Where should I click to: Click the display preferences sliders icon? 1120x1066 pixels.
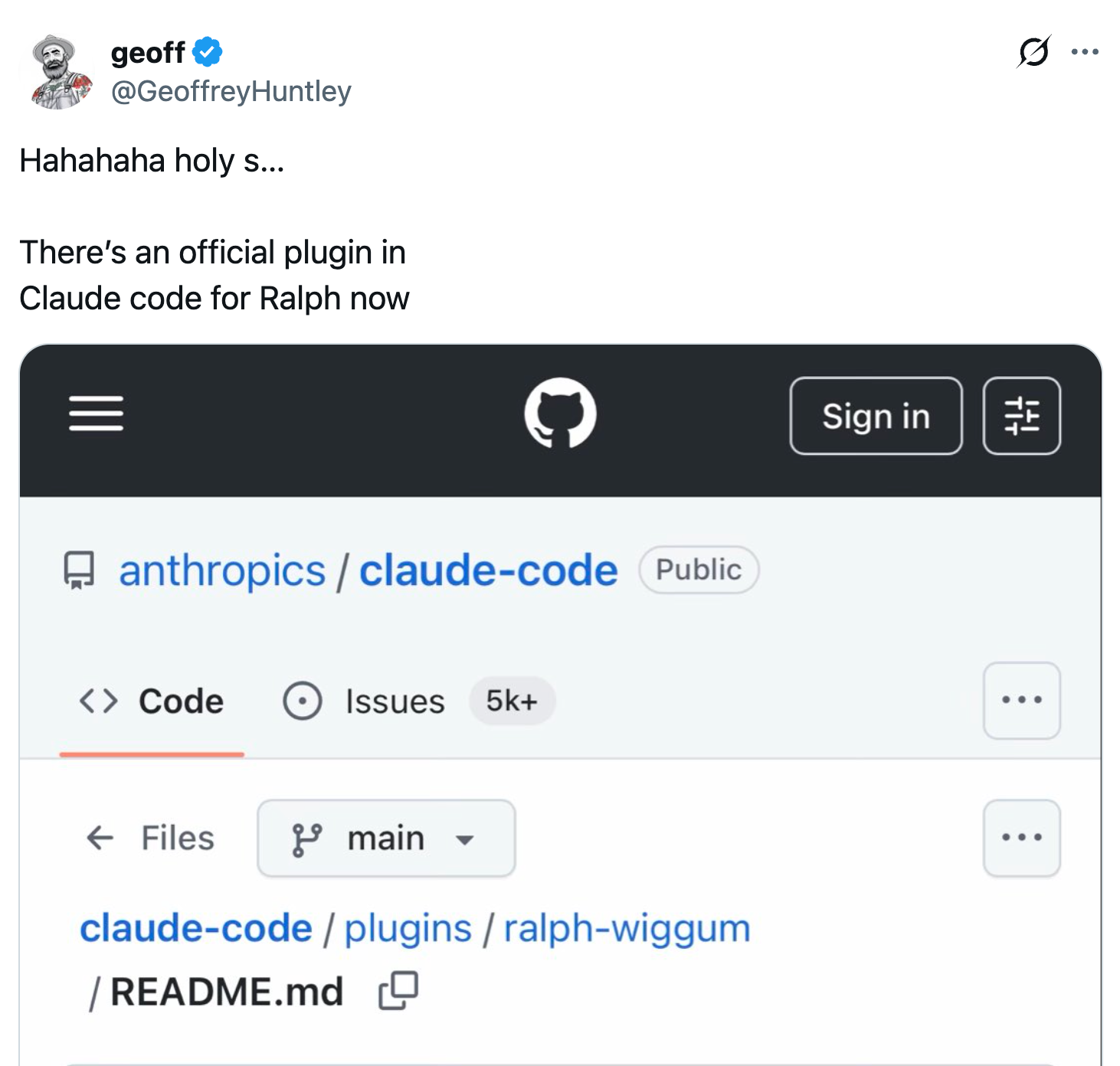coord(1022,415)
